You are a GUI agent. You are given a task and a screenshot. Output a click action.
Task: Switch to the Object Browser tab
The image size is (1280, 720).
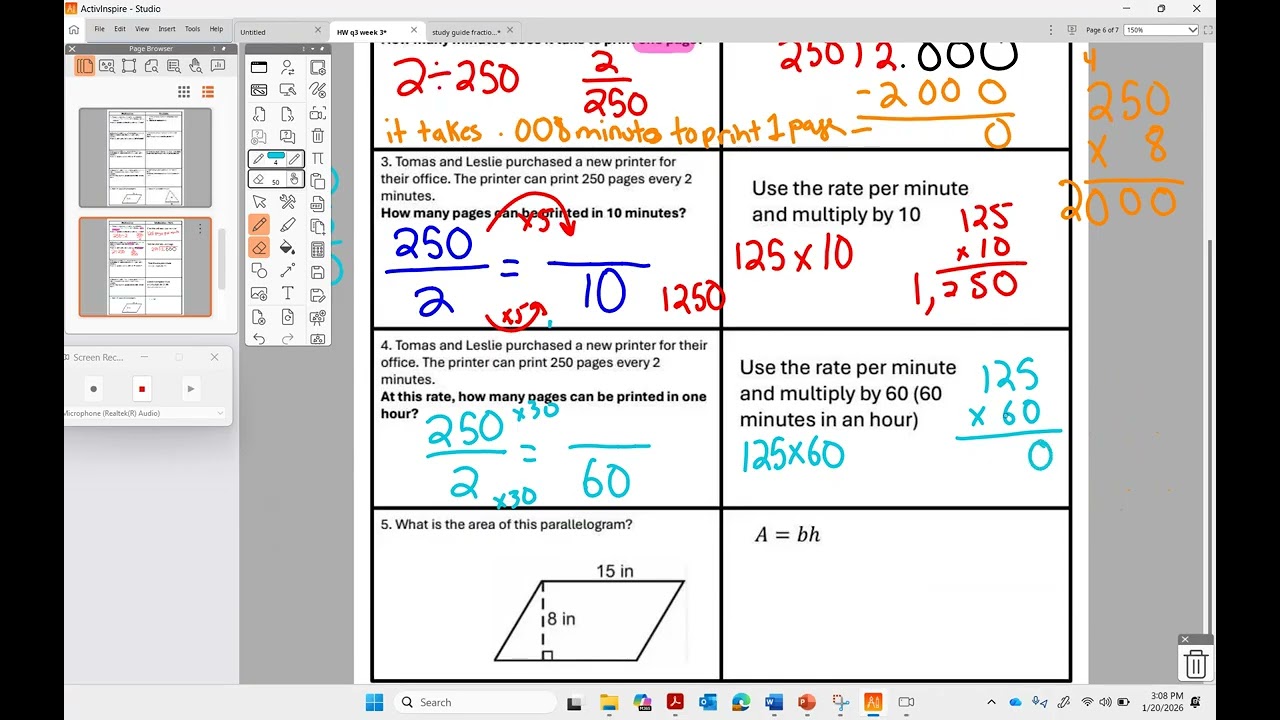point(129,66)
